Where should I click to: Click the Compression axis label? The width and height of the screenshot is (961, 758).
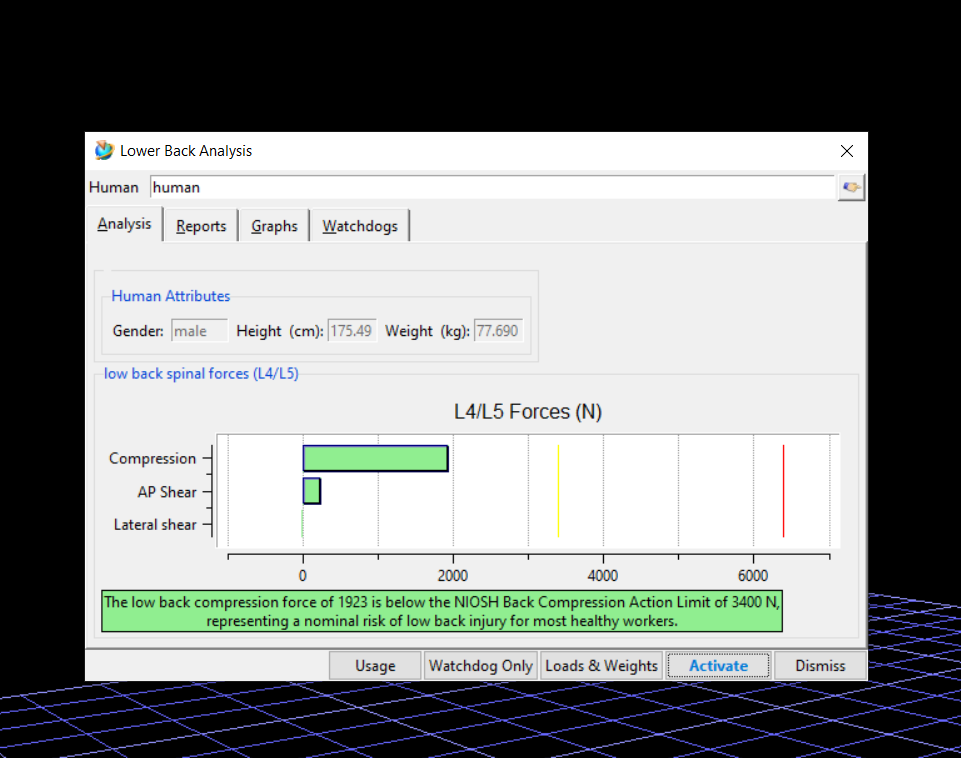pyautogui.click(x=153, y=458)
